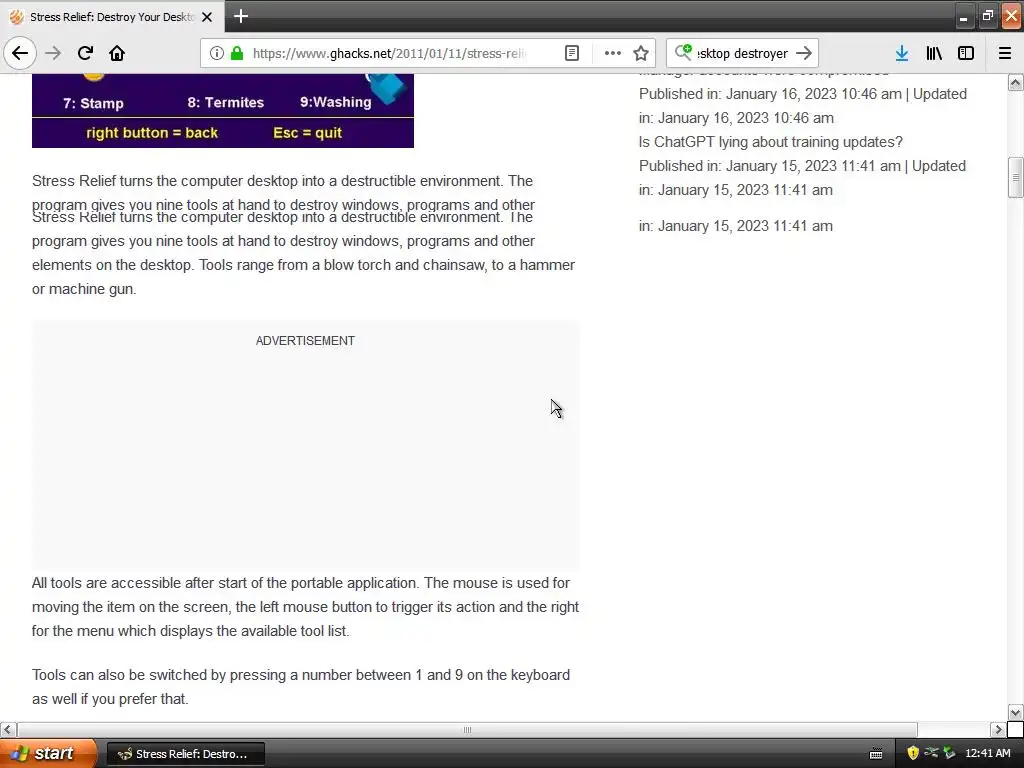1024x768 pixels.
Task: Restore down the Firefox window
Action: (x=987, y=16)
